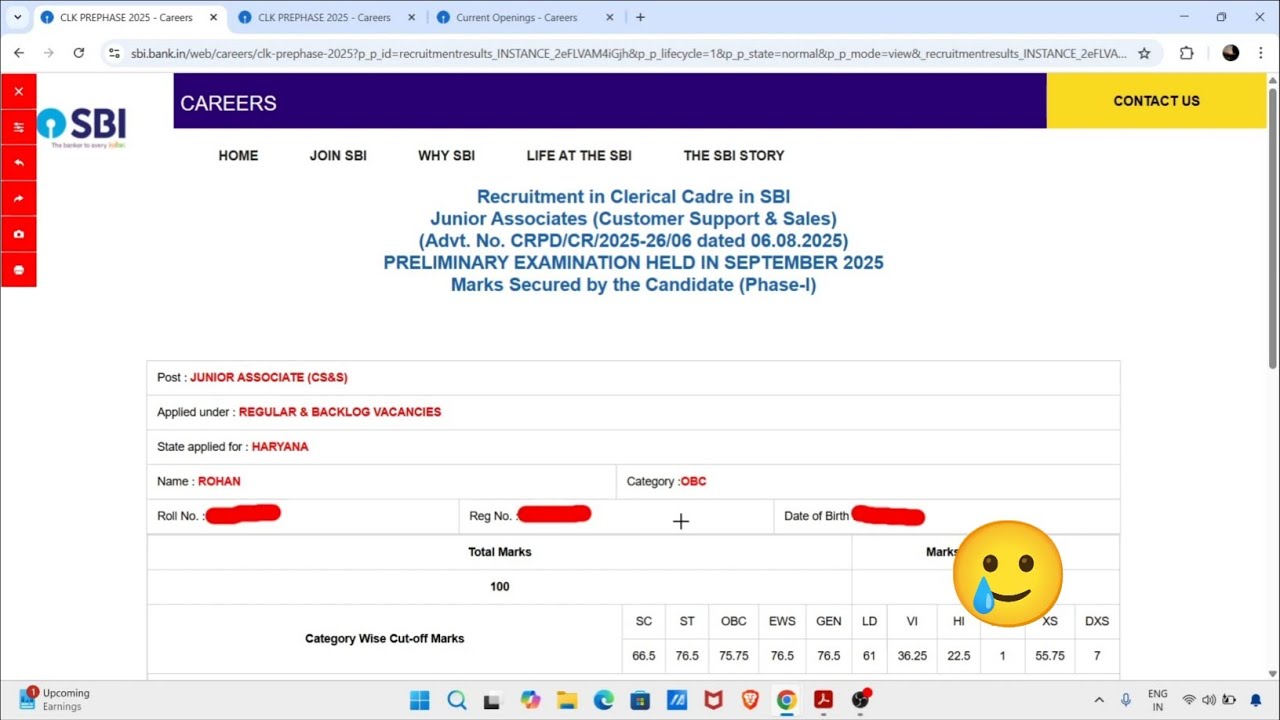Open the browser extensions puzzle icon
The image size is (1280, 720).
coord(1187,53)
